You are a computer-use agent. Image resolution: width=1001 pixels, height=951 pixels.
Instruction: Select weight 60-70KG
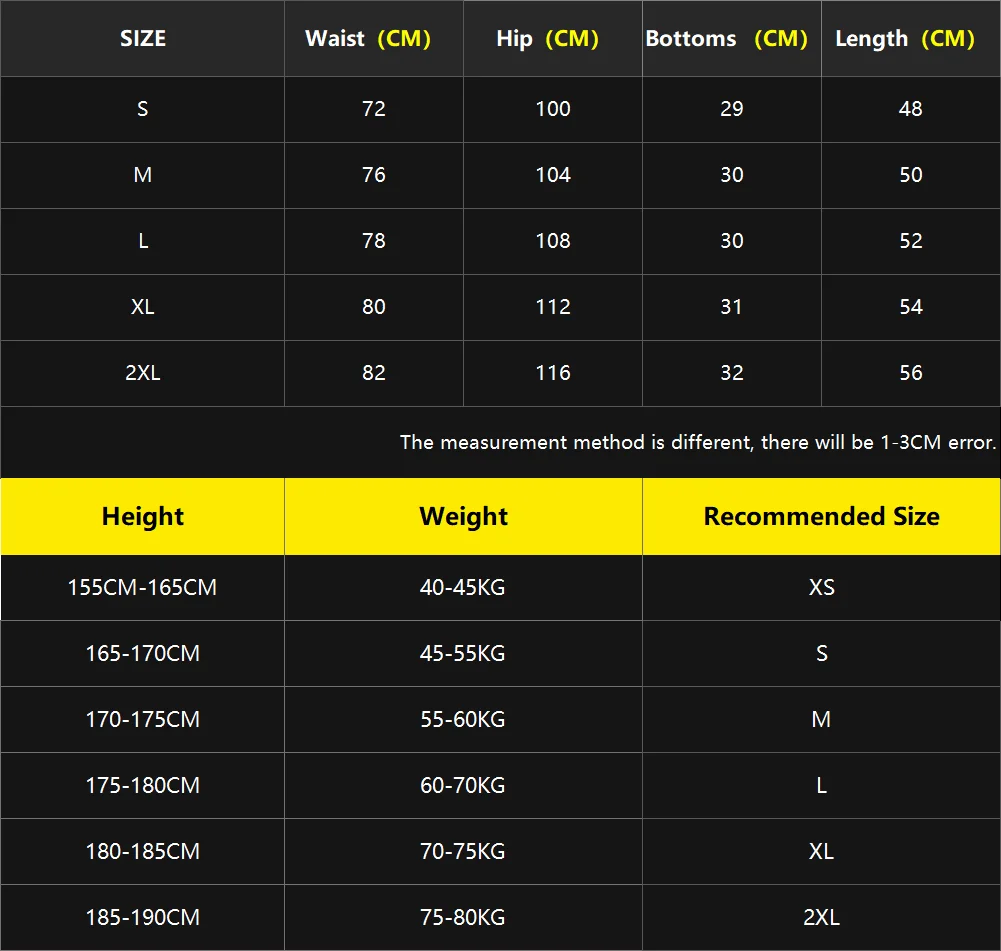463,786
